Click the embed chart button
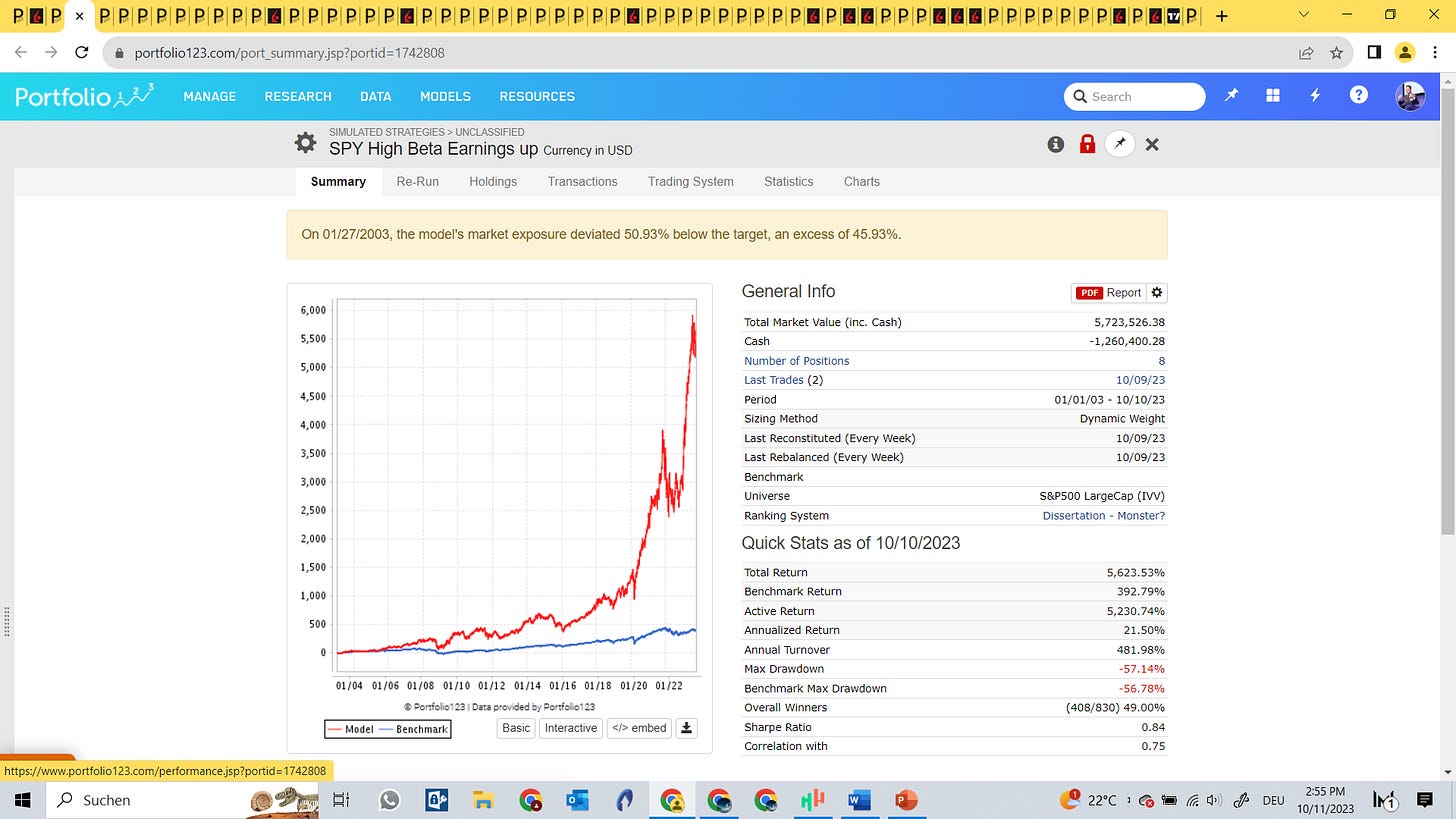 tap(639, 728)
